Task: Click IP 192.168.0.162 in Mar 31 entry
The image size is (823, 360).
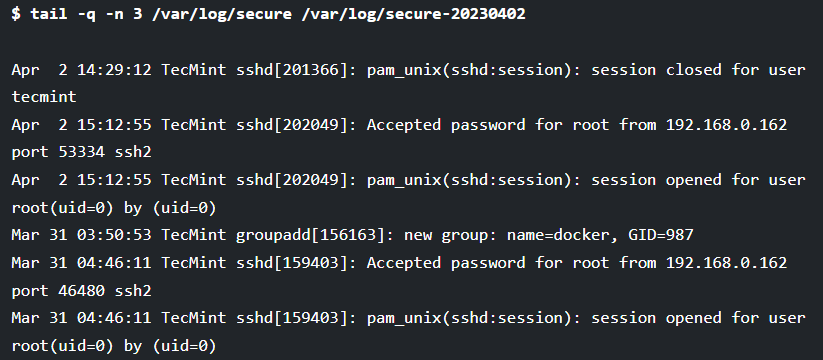Action: click(726, 262)
